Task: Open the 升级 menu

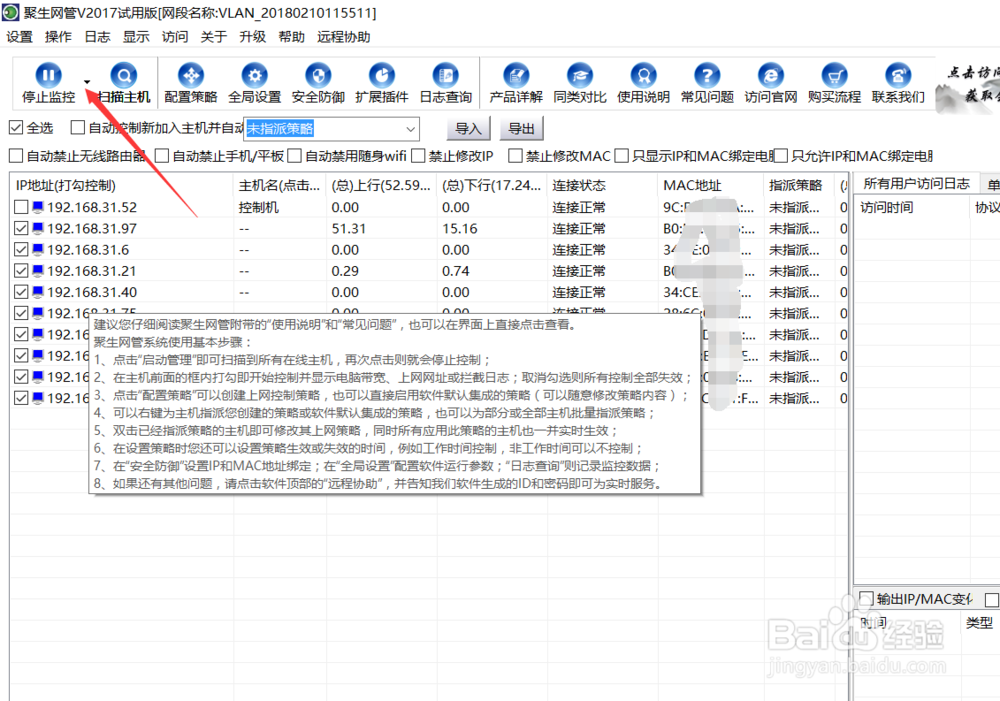Action: pyautogui.click(x=253, y=37)
